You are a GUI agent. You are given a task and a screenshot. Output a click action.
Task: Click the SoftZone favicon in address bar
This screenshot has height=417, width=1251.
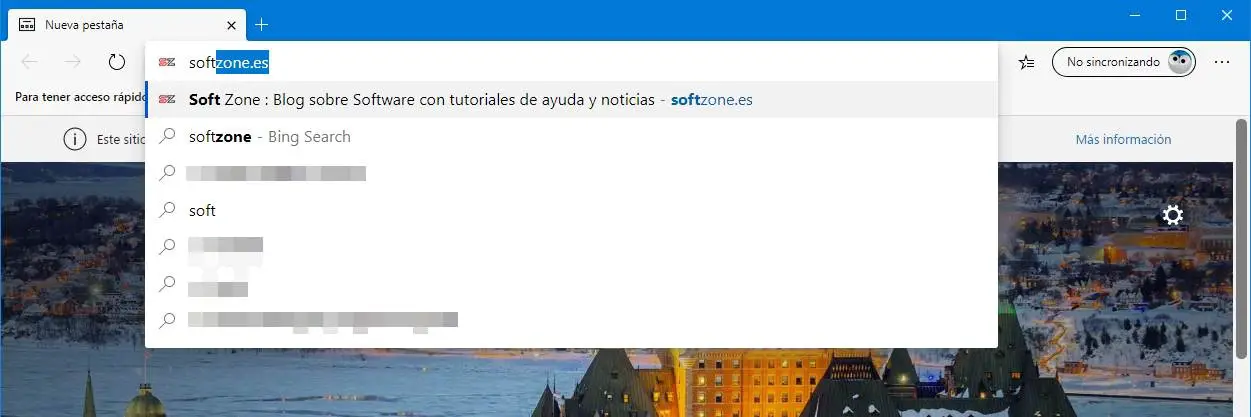167,62
